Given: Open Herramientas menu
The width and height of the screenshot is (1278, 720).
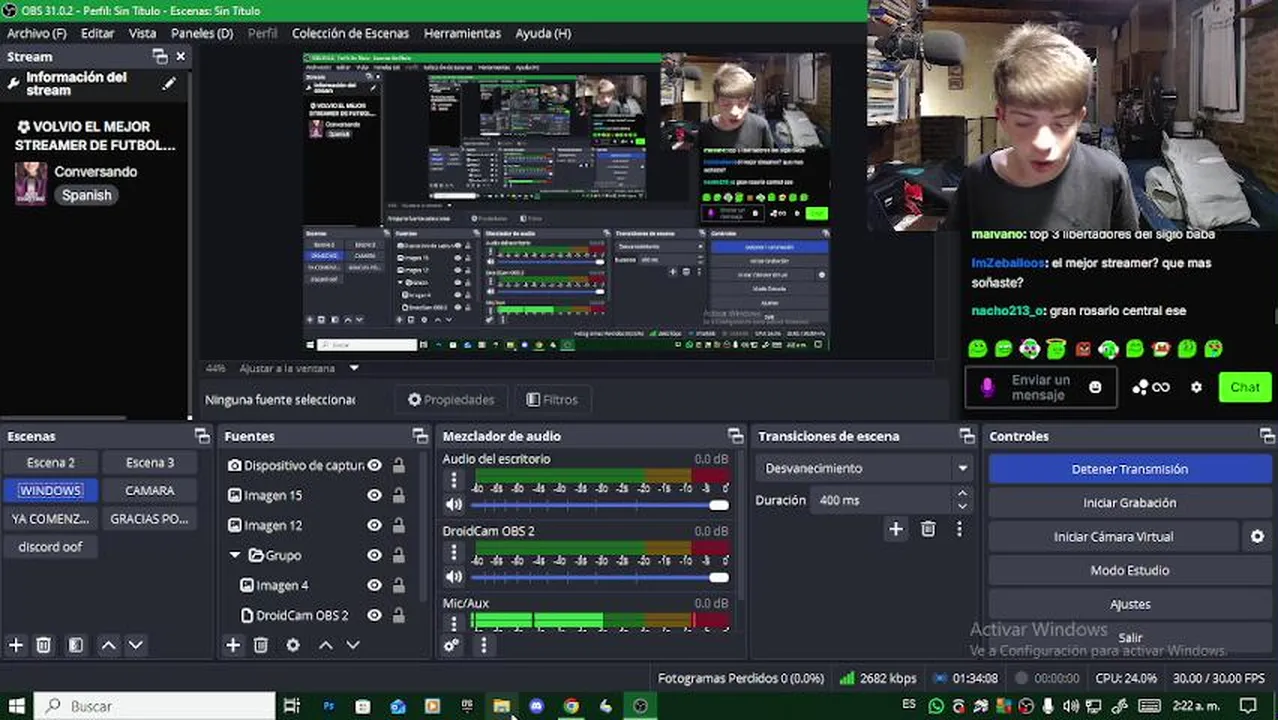Looking at the screenshot, I should click(462, 33).
